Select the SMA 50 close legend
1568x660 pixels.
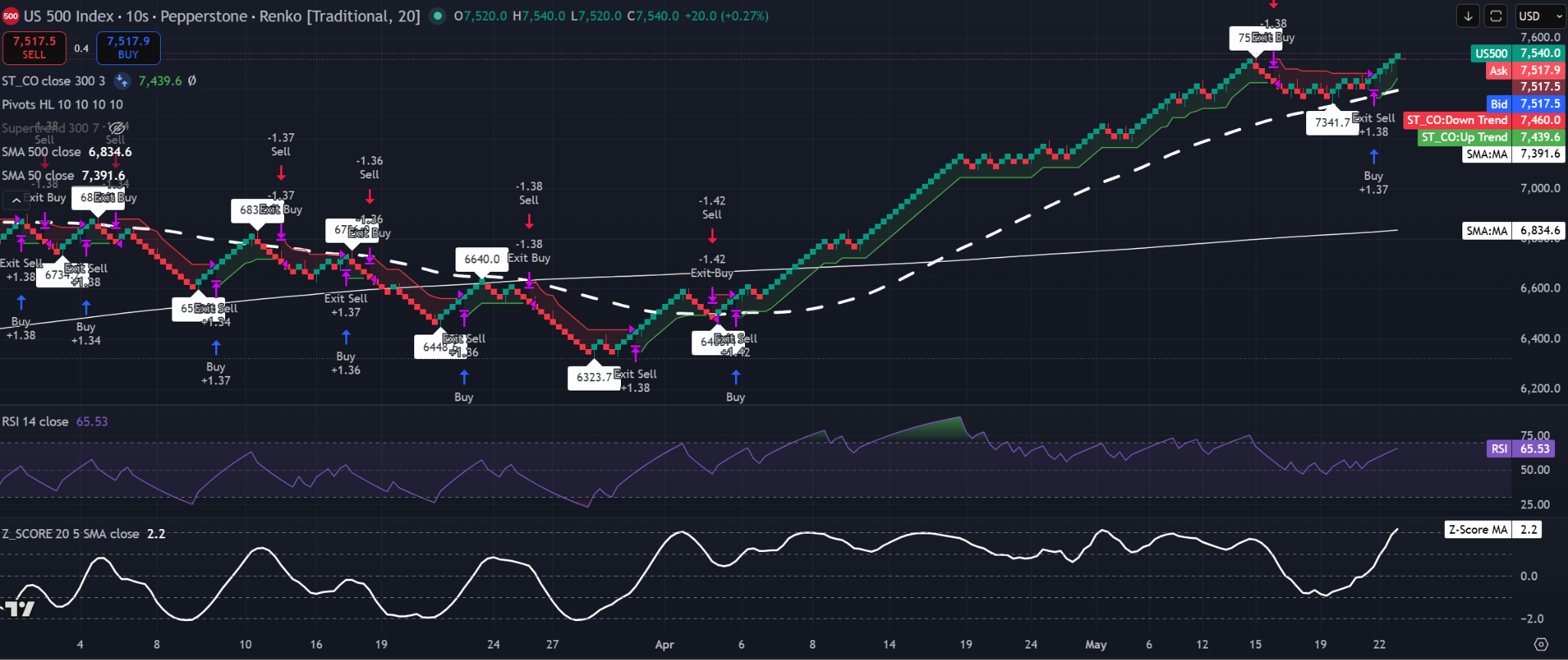pos(38,175)
